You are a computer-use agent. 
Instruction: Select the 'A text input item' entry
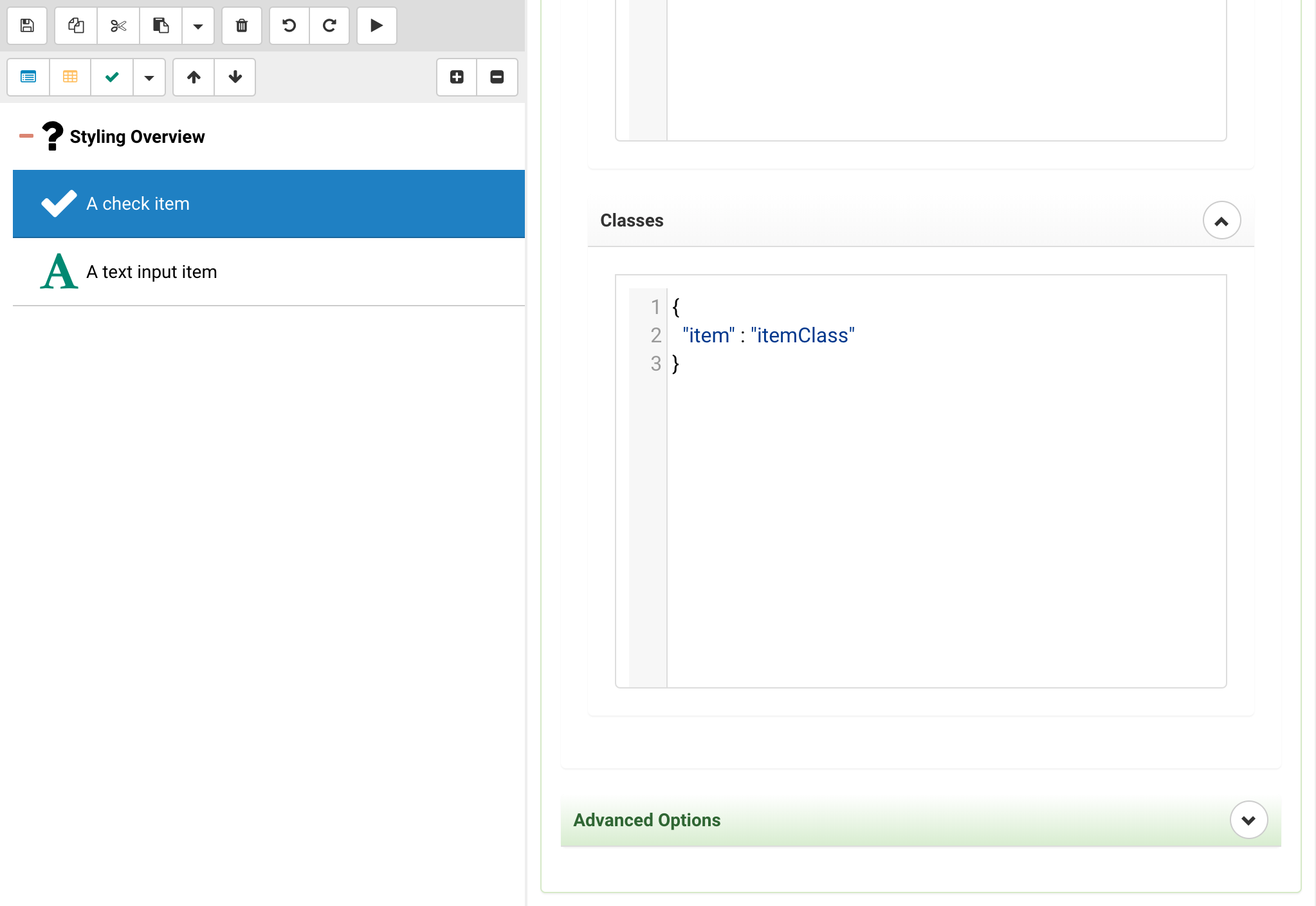[152, 272]
